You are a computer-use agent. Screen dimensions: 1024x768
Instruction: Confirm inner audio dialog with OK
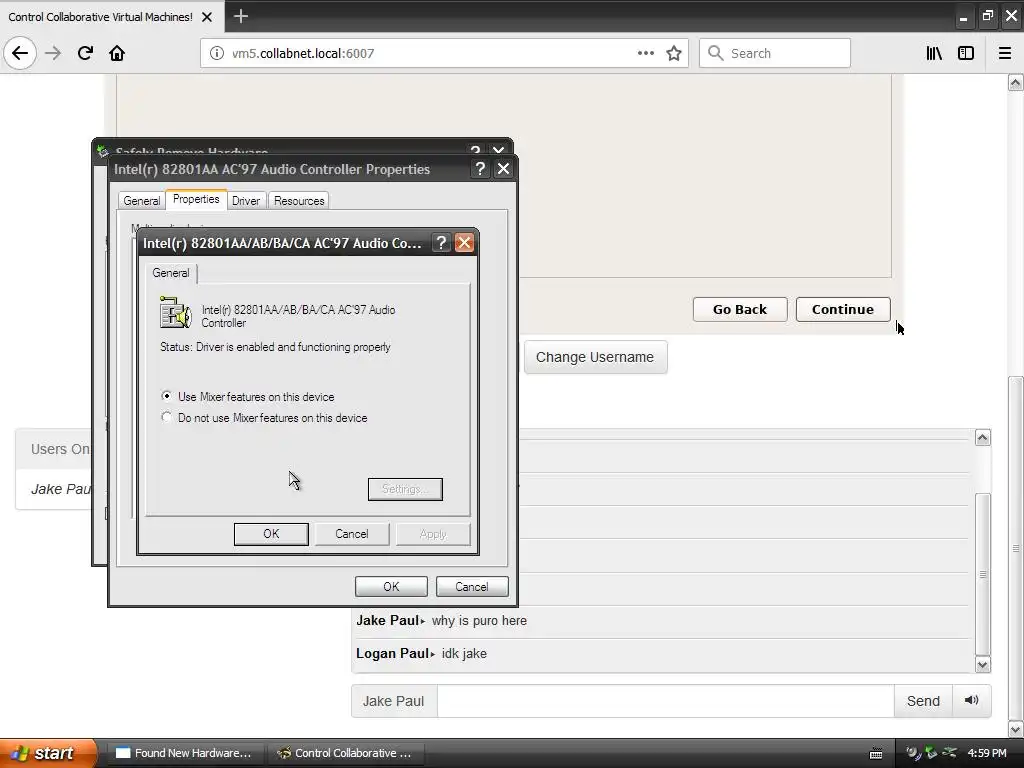pyautogui.click(x=271, y=534)
